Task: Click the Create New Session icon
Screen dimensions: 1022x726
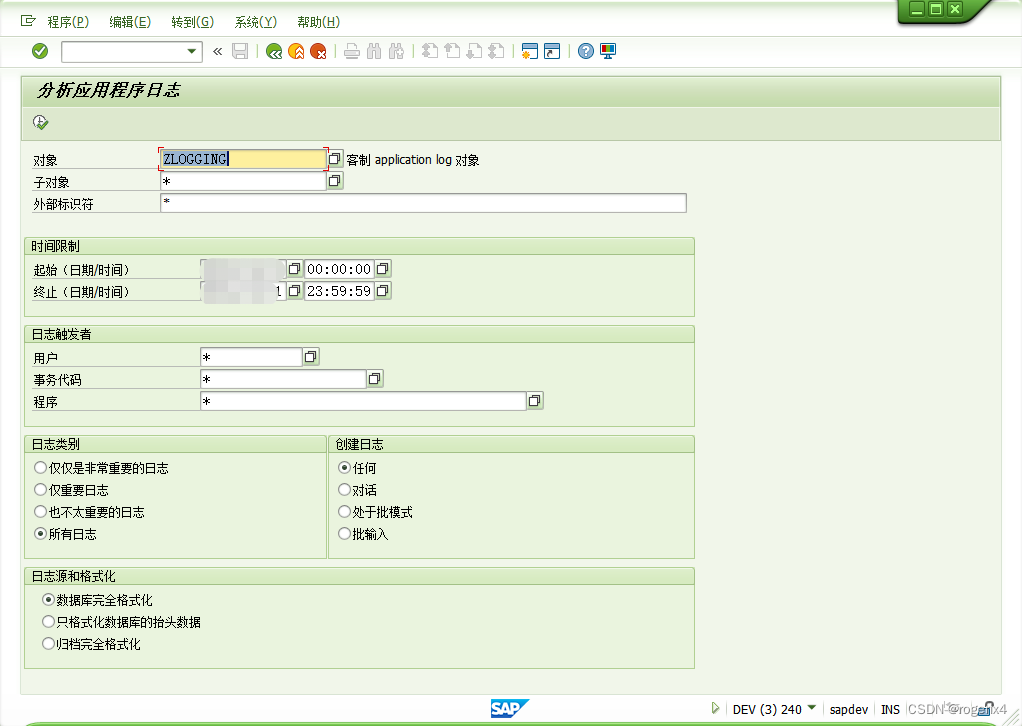Action: click(x=529, y=50)
